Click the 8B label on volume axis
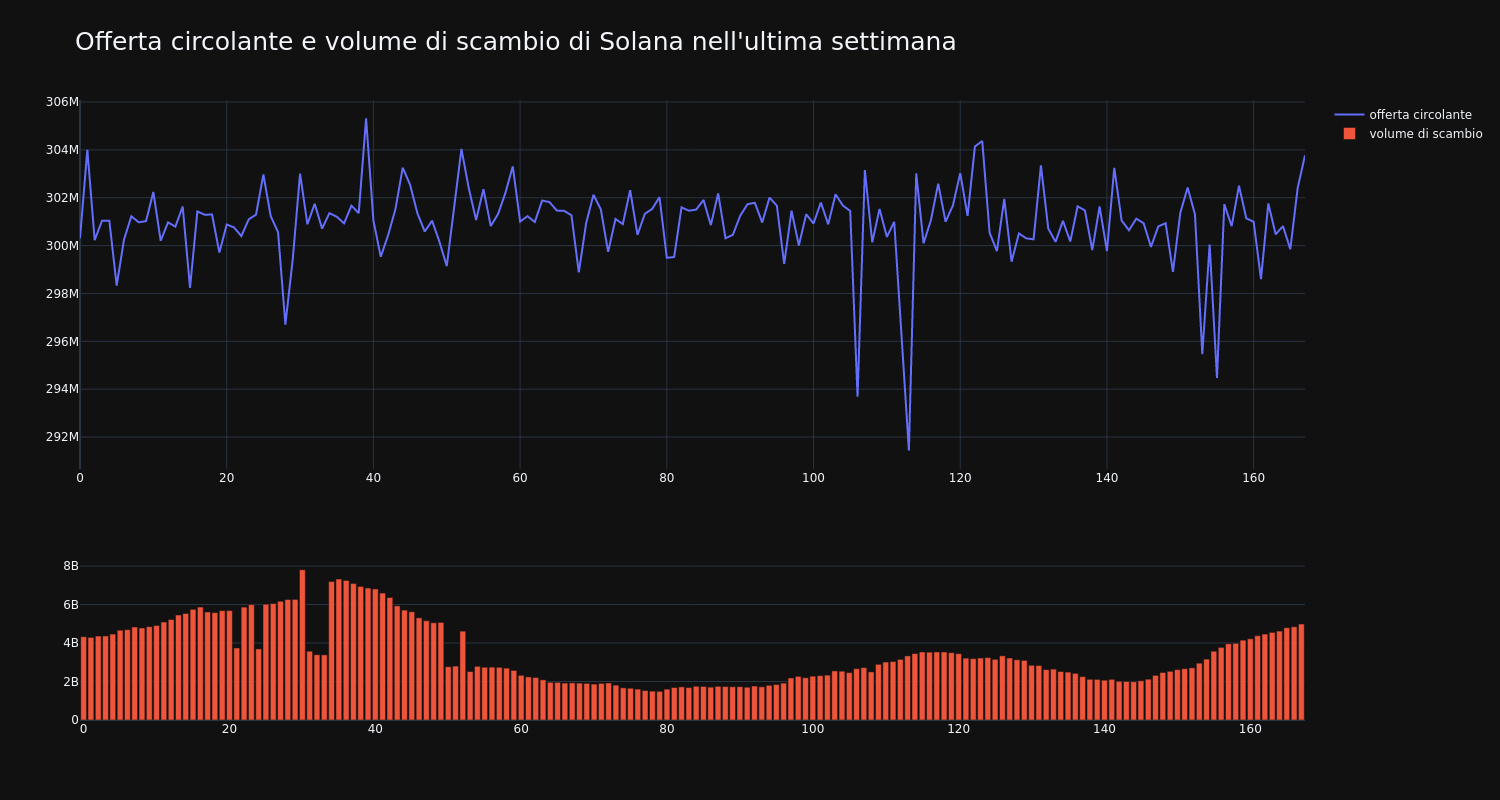1500x800 pixels. click(71, 566)
